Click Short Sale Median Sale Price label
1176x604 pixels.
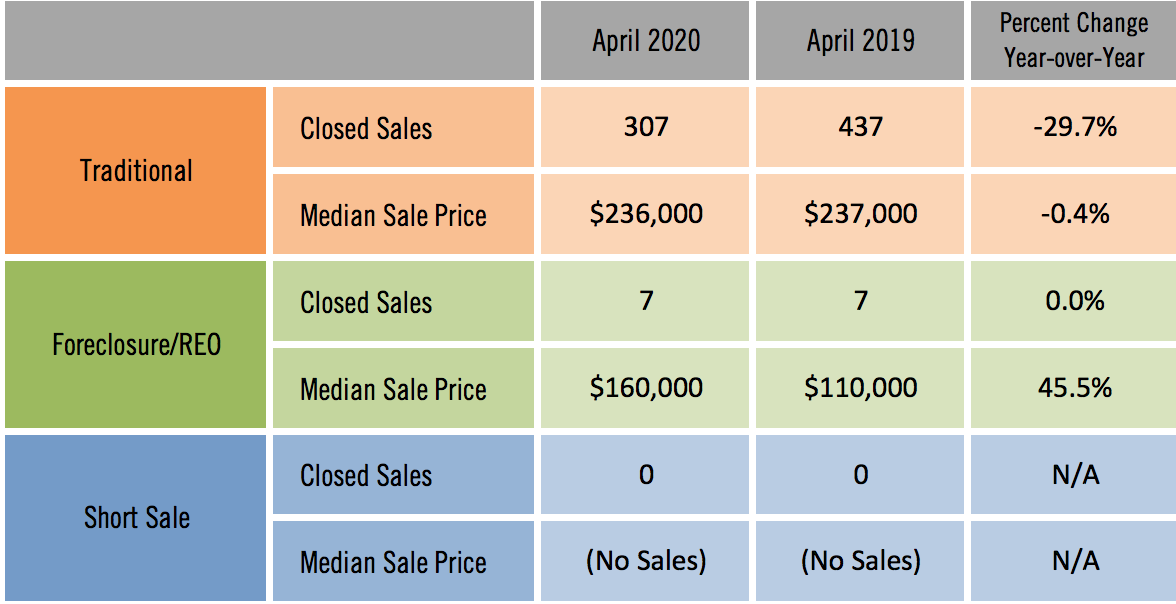click(x=393, y=562)
